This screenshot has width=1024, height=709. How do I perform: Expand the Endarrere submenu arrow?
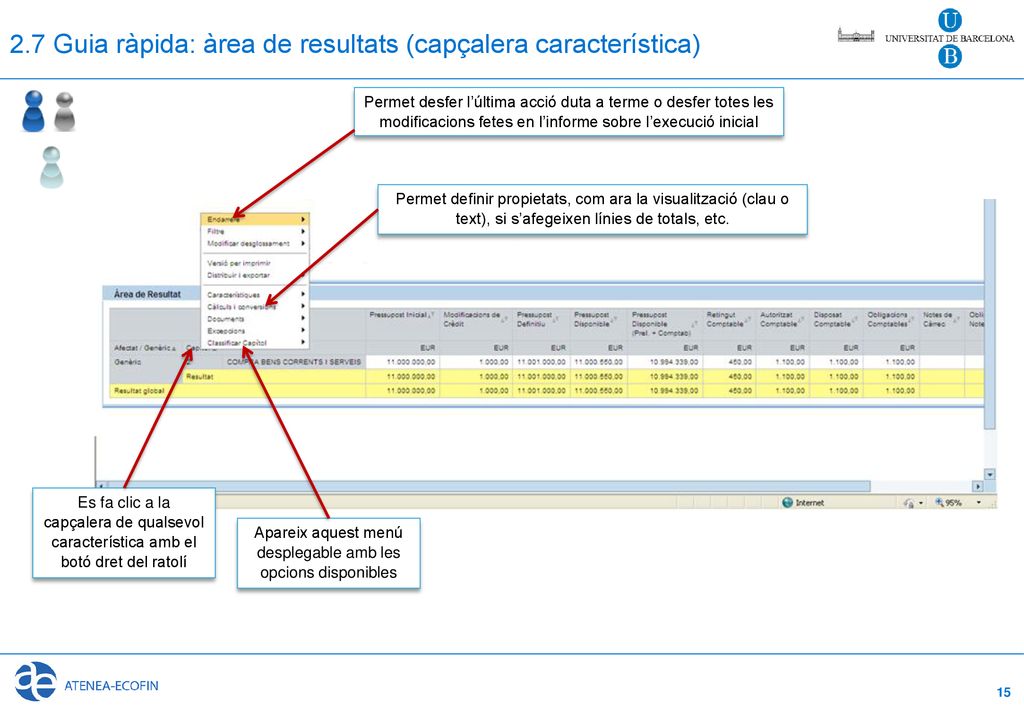click(x=303, y=219)
